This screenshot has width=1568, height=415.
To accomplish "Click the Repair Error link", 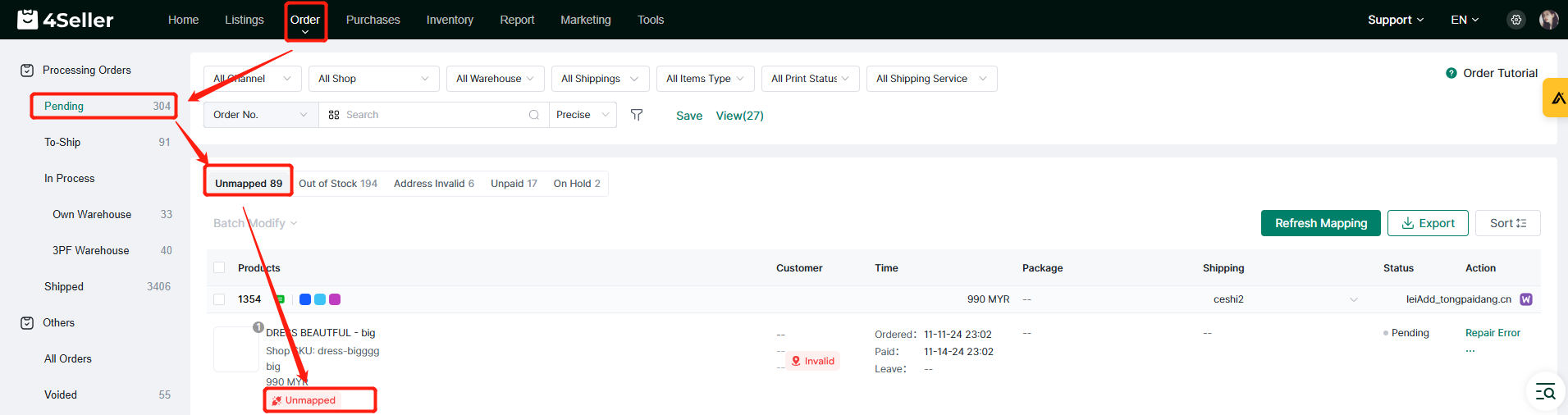I will tap(1493, 333).
